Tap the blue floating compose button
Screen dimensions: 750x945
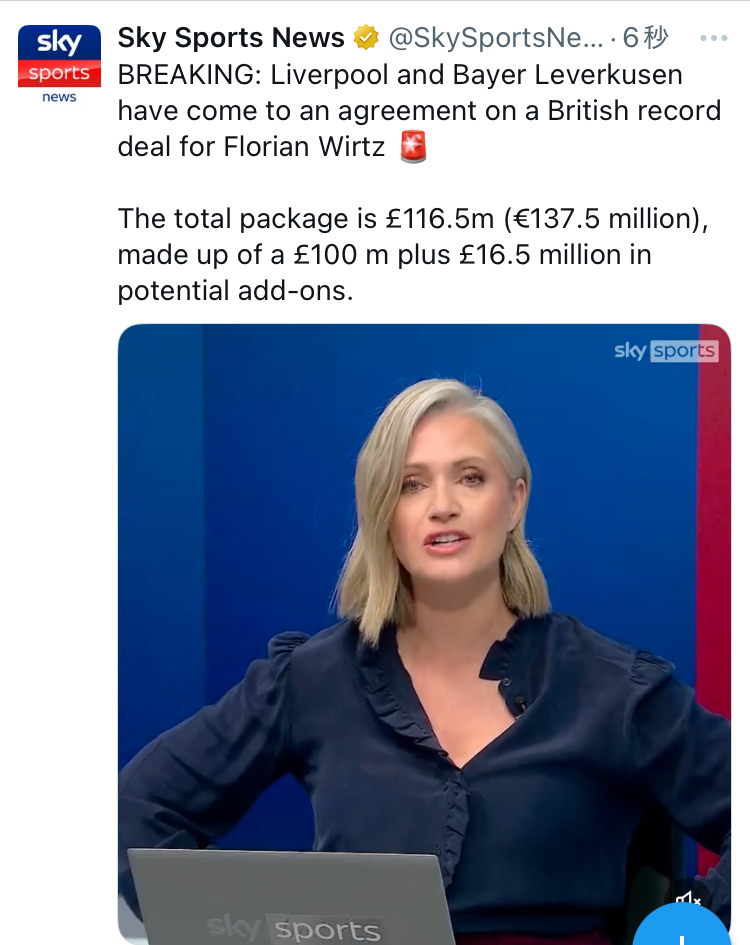(x=682, y=925)
